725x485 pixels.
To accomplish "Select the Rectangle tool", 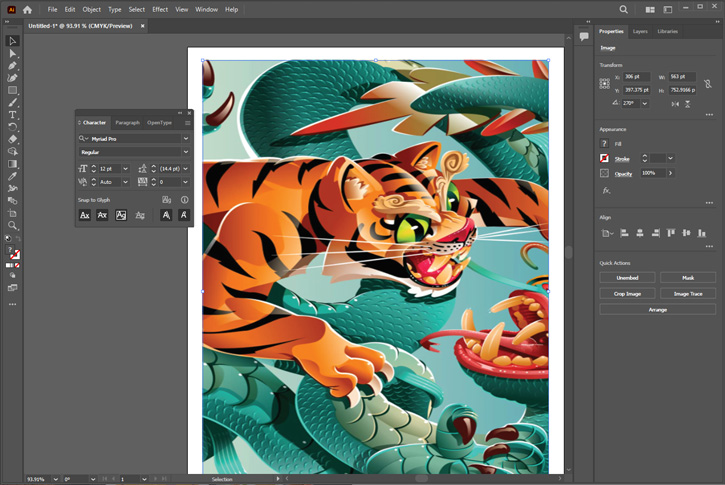I will pyautogui.click(x=12, y=90).
